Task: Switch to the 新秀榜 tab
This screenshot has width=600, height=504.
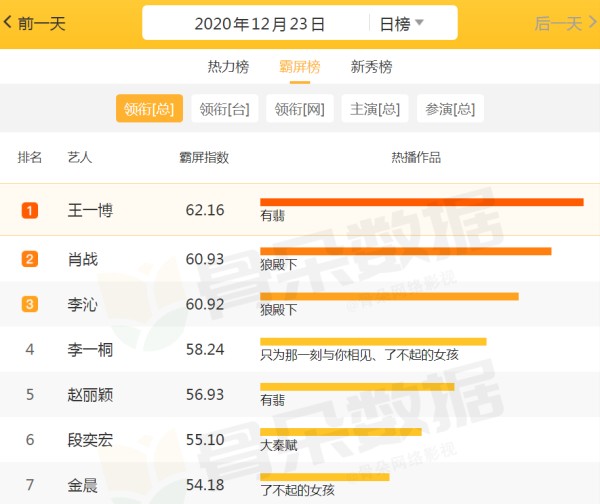Action: (371, 67)
